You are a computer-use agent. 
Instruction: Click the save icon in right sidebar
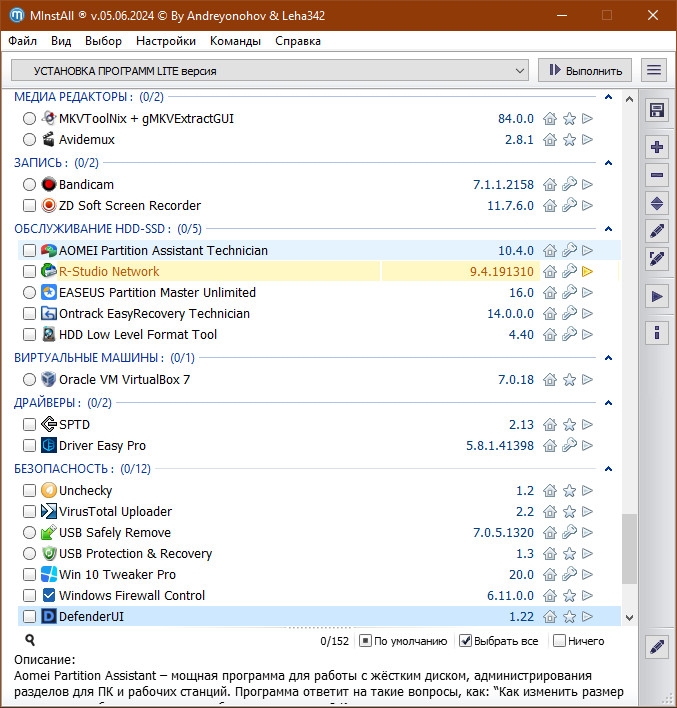pyautogui.click(x=657, y=110)
